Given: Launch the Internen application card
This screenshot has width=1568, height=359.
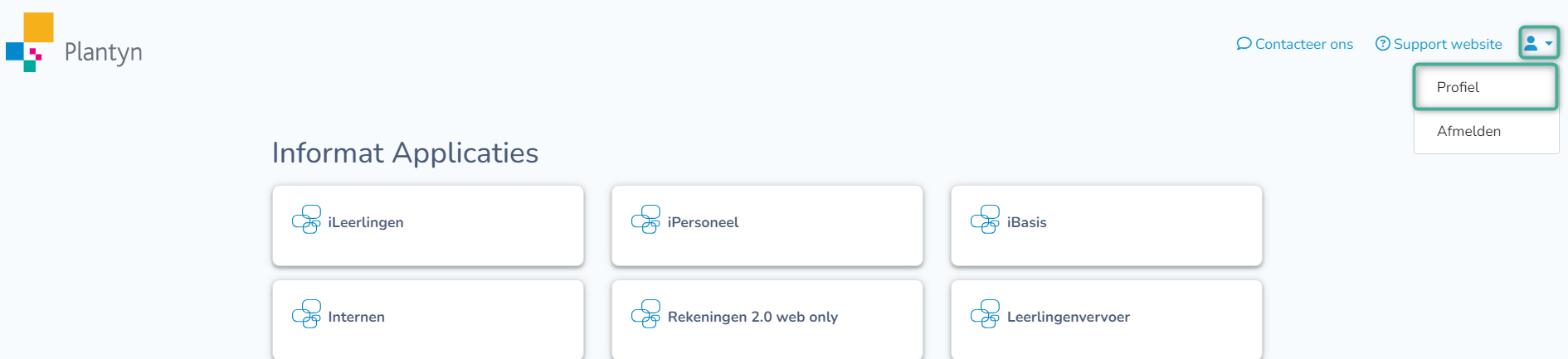Looking at the screenshot, I should click(x=427, y=319).
